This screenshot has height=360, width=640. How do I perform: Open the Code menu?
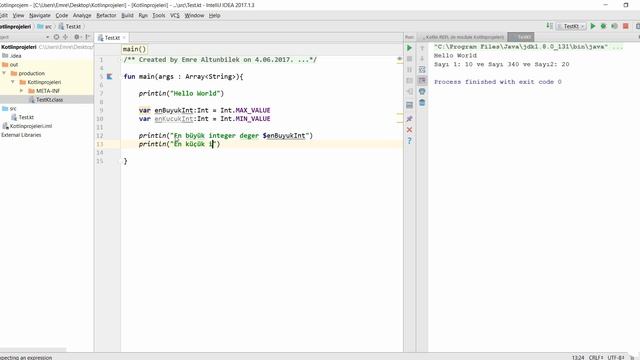[62, 16]
